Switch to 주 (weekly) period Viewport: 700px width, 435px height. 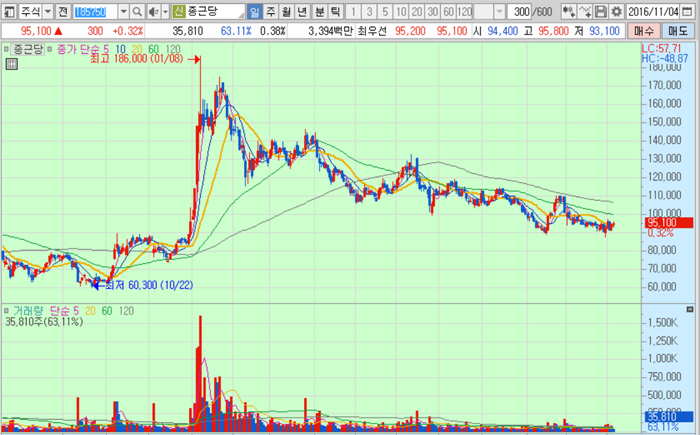(271, 12)
